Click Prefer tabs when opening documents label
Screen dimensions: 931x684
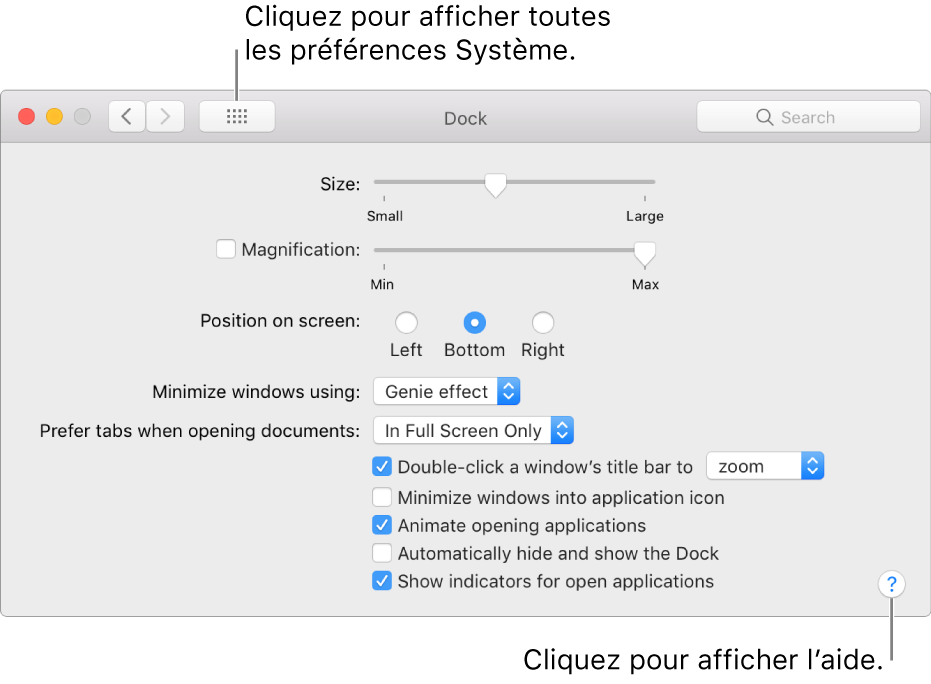click(200, 430)
